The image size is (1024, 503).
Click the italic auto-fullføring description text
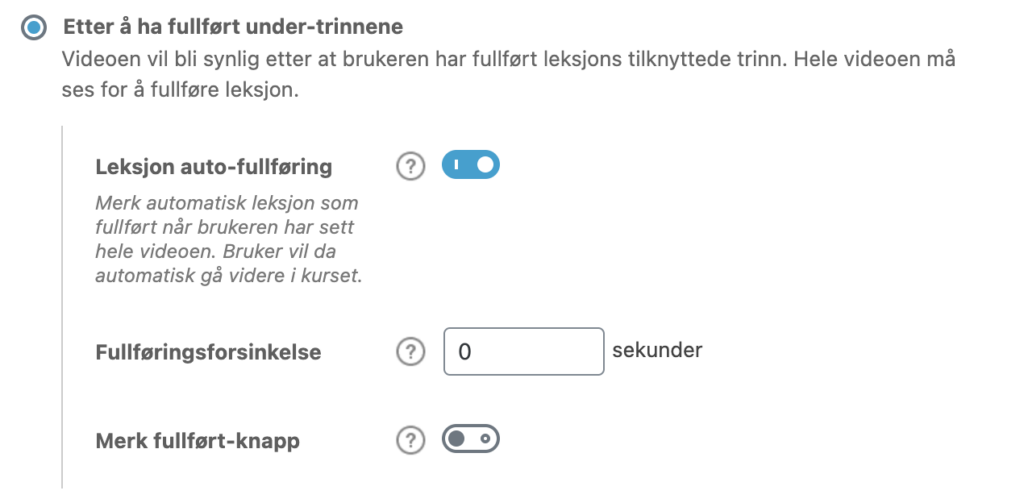click(229, 238)
